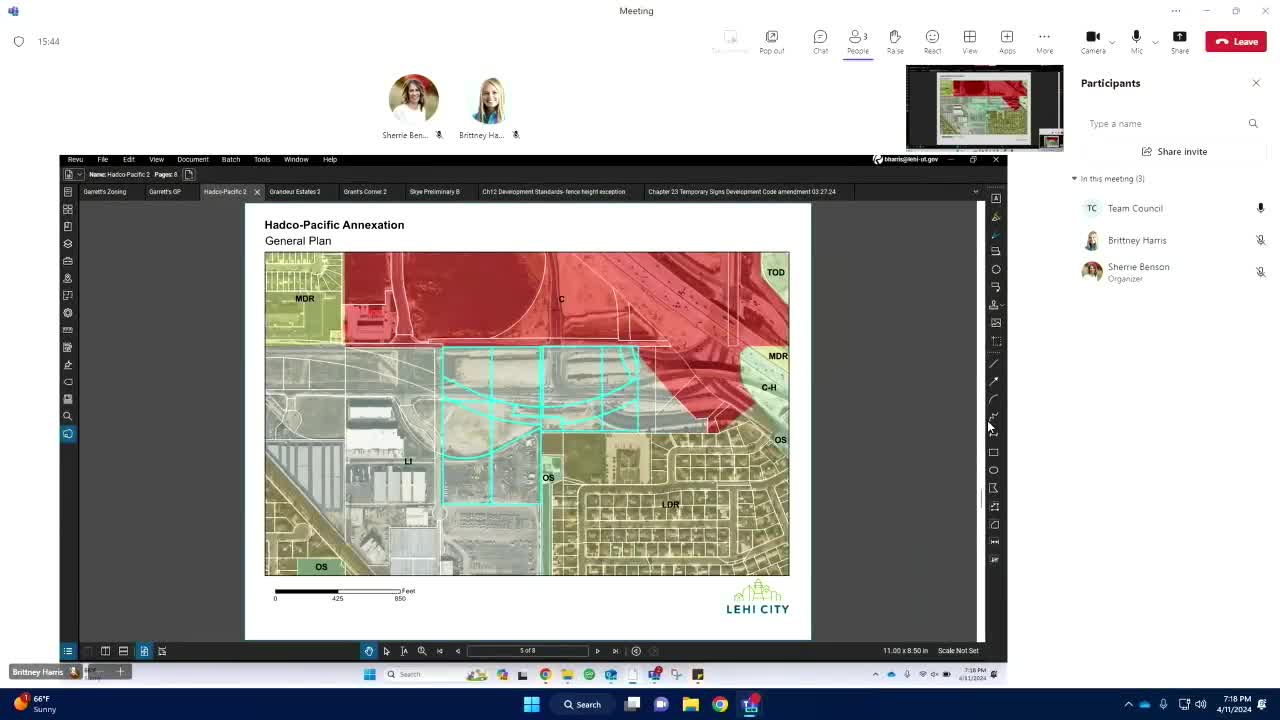Open the Chat panel in Teams
Screen dimensions: 1280x720
tap(820, 41)
